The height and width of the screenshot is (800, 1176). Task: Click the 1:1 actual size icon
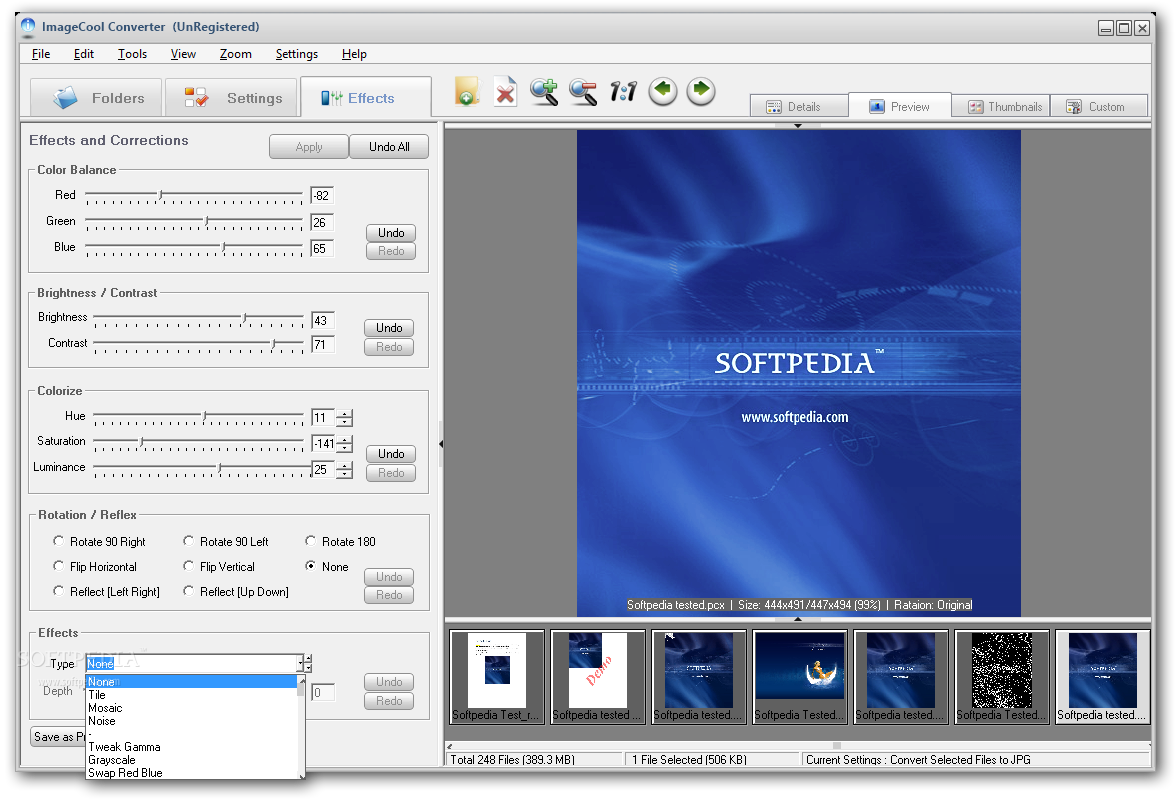click(623, 91)
